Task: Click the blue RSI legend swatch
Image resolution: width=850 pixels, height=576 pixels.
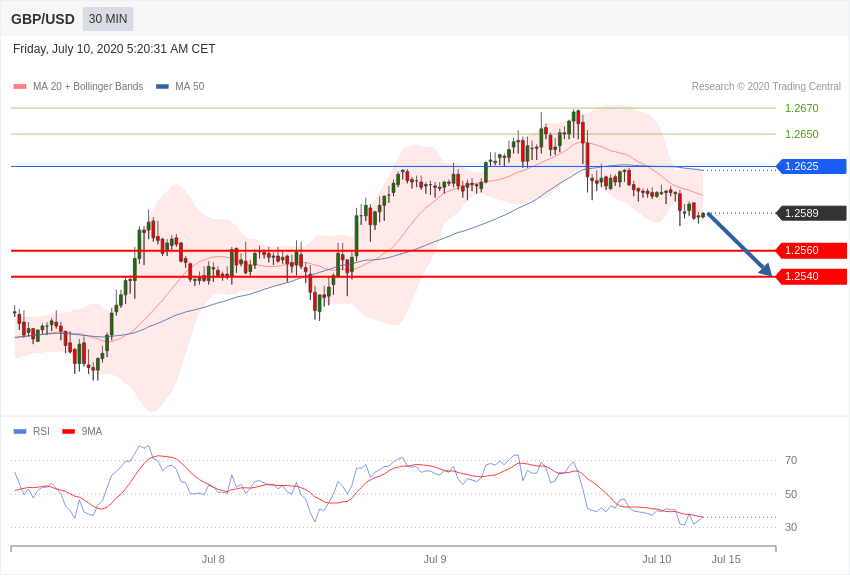Action: pos(20,432)
